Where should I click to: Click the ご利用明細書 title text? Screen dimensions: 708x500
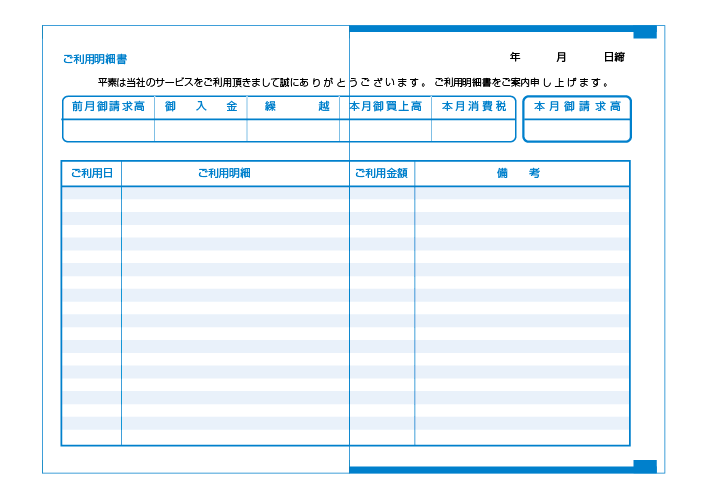click(94, 59)
